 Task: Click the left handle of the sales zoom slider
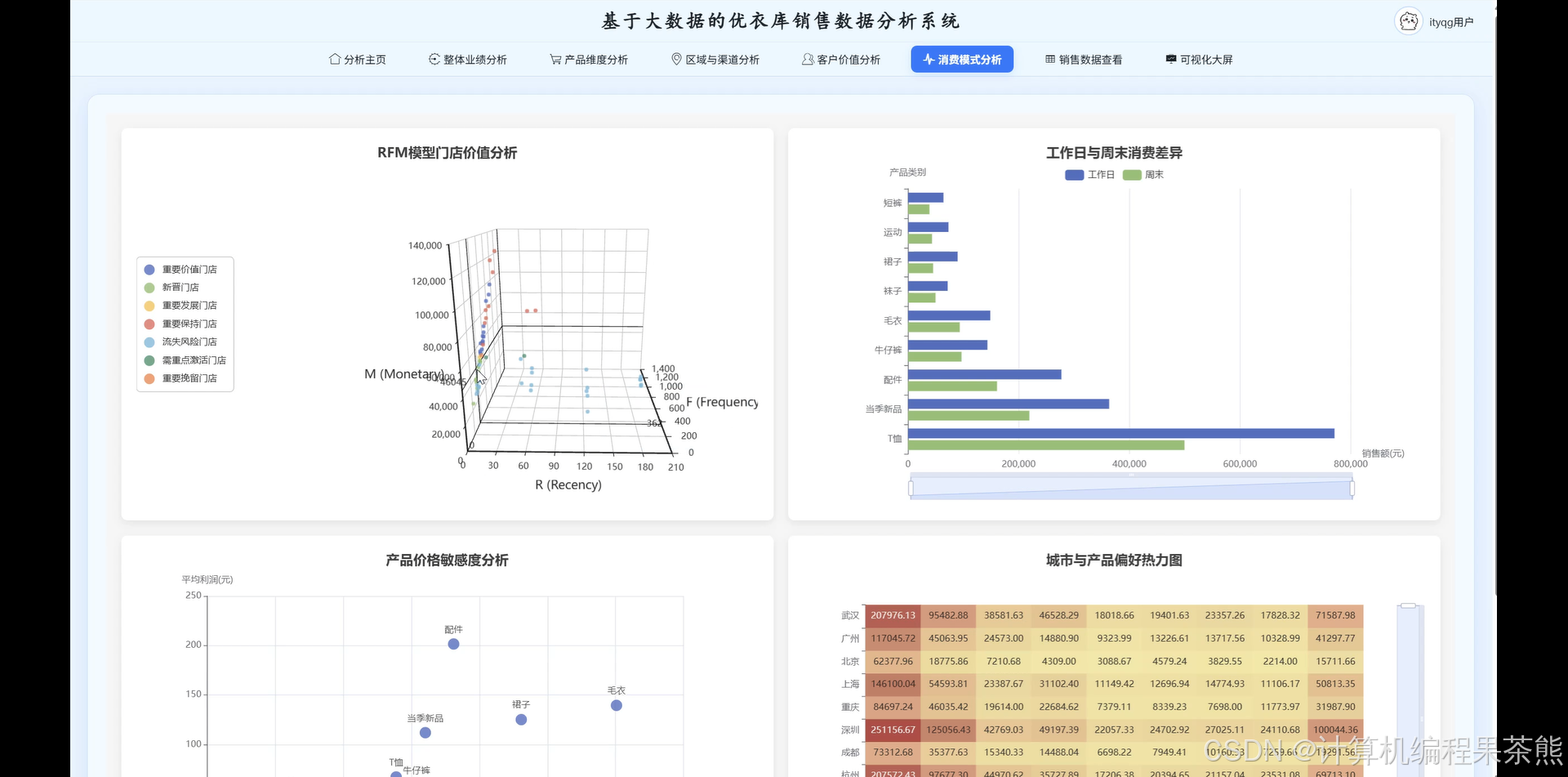(x=911, y=489)
